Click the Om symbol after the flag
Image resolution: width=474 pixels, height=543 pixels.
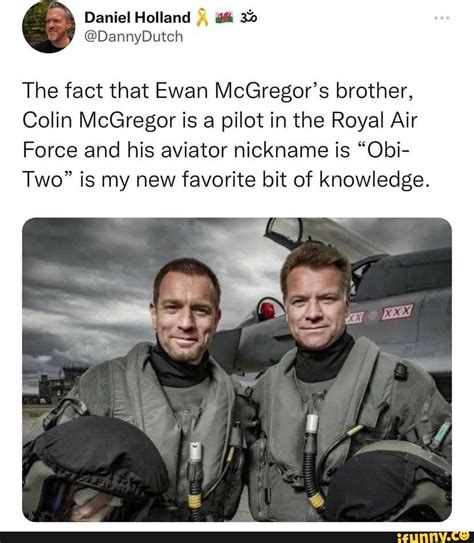249,17
